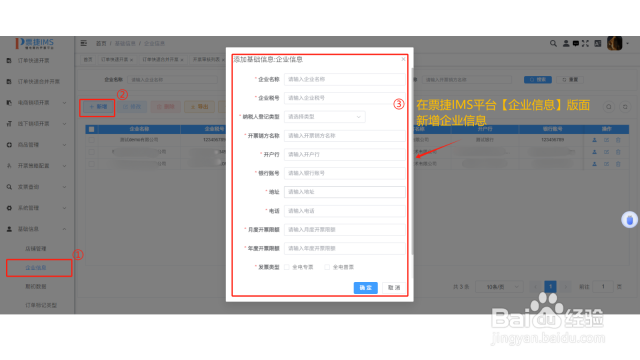The height and width of the screenshot is (360, 640).
Task: Click the user avatar picture
Action: pyautogui.click(x=615, y=43)
